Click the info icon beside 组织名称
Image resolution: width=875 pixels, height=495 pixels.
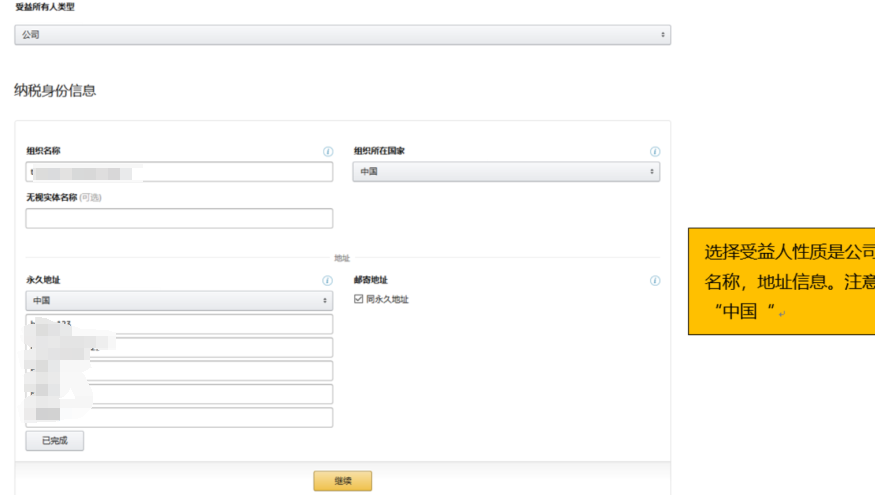pyautogui.click(x=327, y=152)
